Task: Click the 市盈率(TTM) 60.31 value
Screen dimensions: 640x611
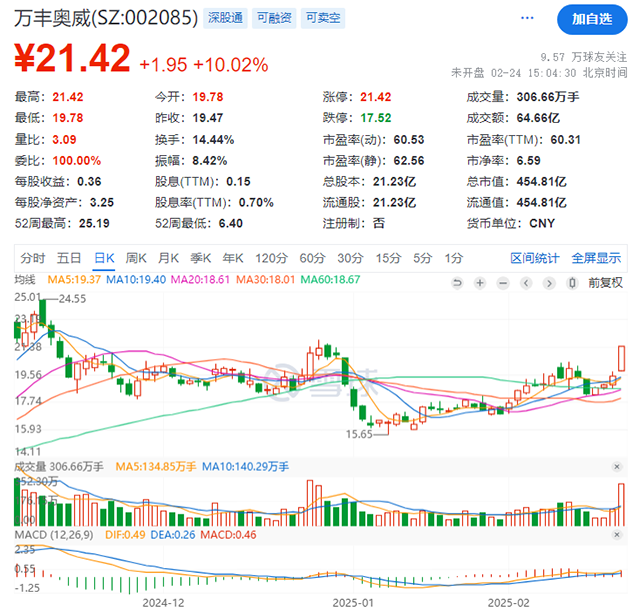Action: (565, 140)
